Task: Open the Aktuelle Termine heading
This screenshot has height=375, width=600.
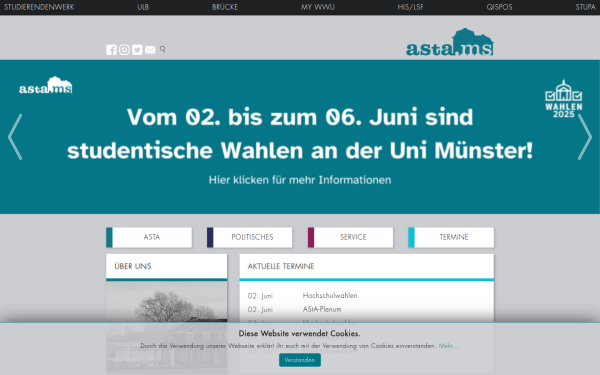Action: (x=281, y=266)
